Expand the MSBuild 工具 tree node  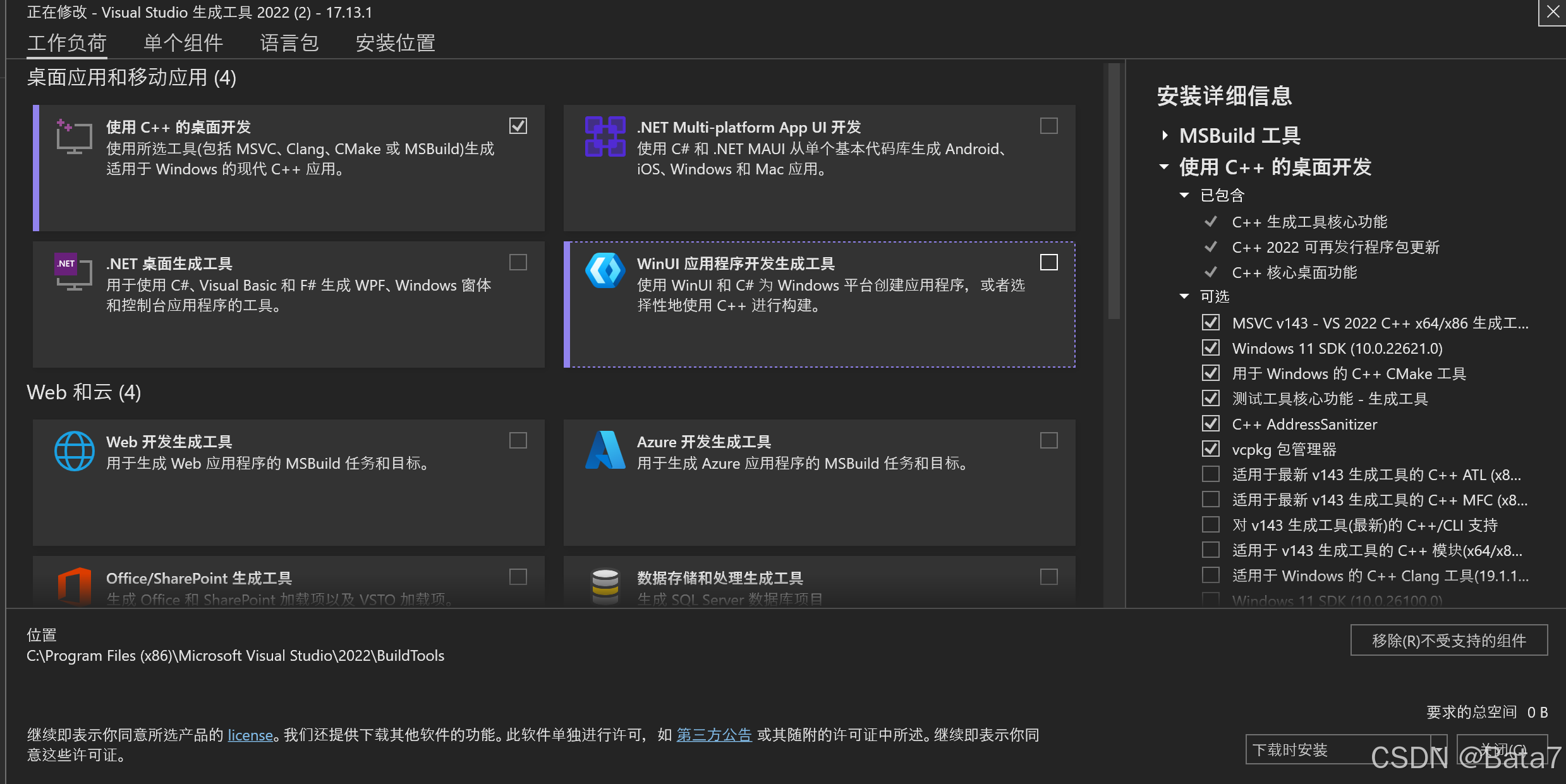pos(1165,135)
